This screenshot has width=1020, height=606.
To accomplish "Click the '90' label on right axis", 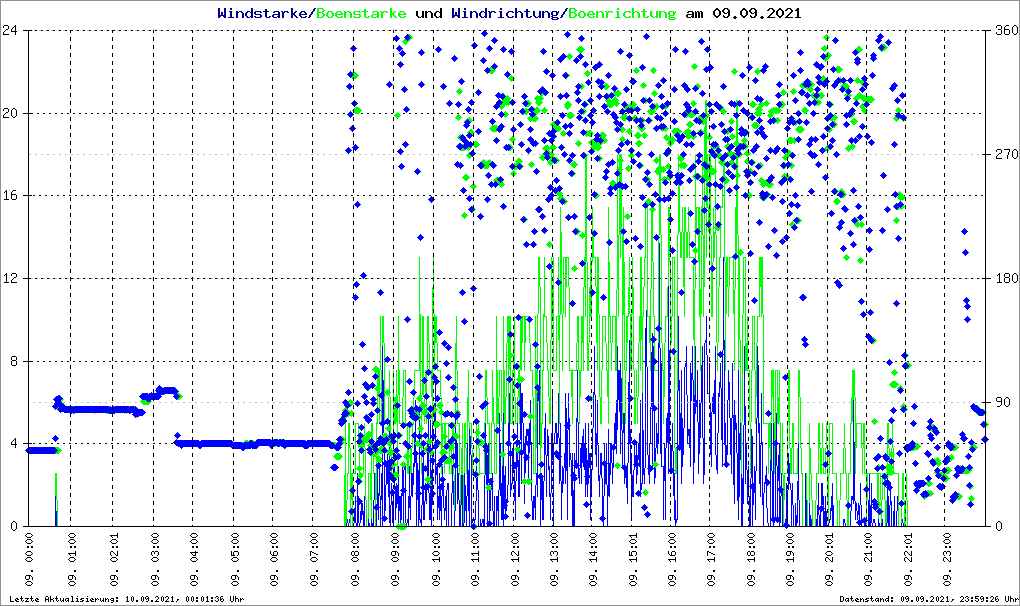I will (x=1002, y=402).
